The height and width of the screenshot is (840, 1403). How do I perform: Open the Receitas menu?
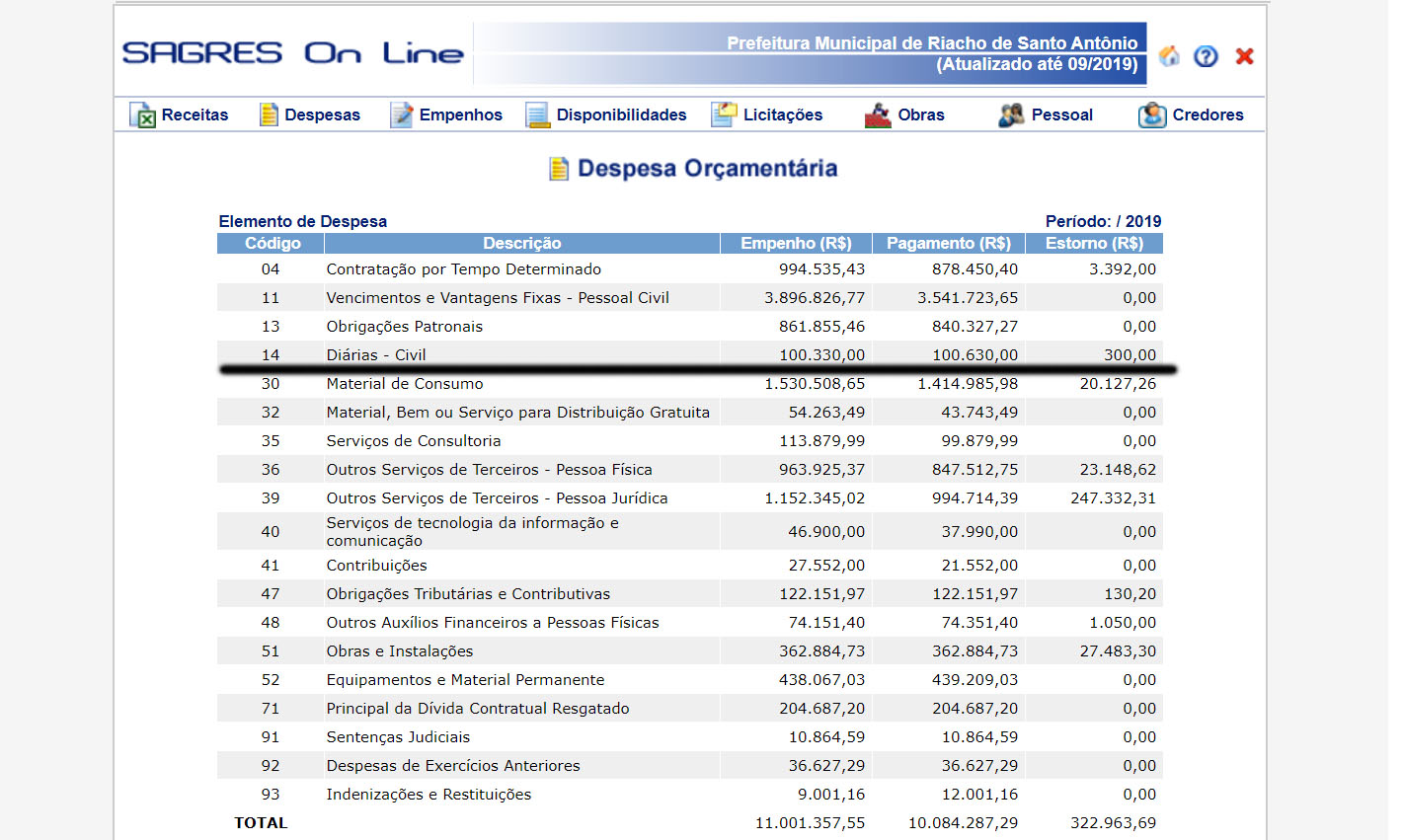pyautogui.click(x=195, y=115)
